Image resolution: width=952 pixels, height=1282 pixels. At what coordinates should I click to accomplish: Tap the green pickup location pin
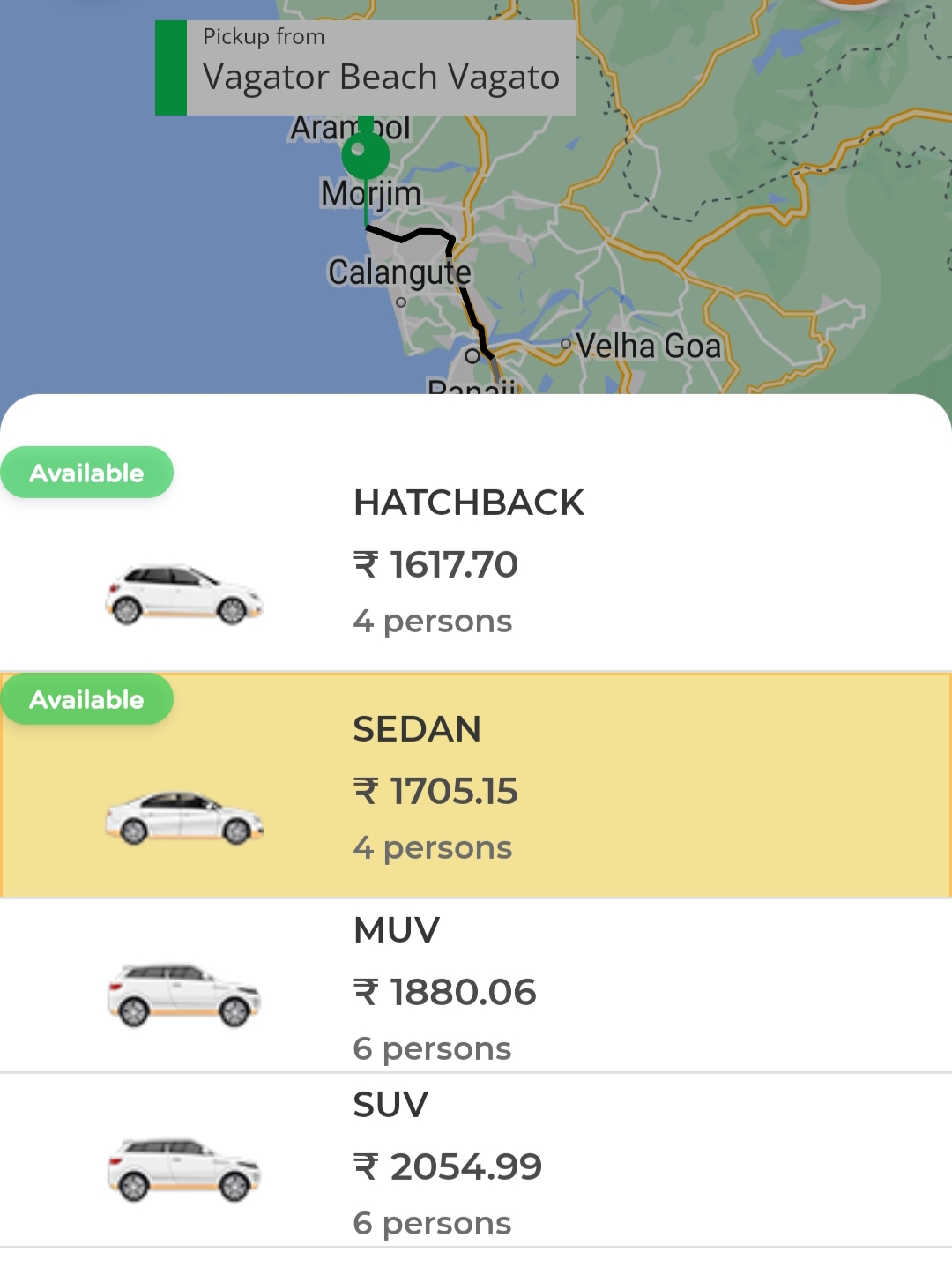[366, 157]
